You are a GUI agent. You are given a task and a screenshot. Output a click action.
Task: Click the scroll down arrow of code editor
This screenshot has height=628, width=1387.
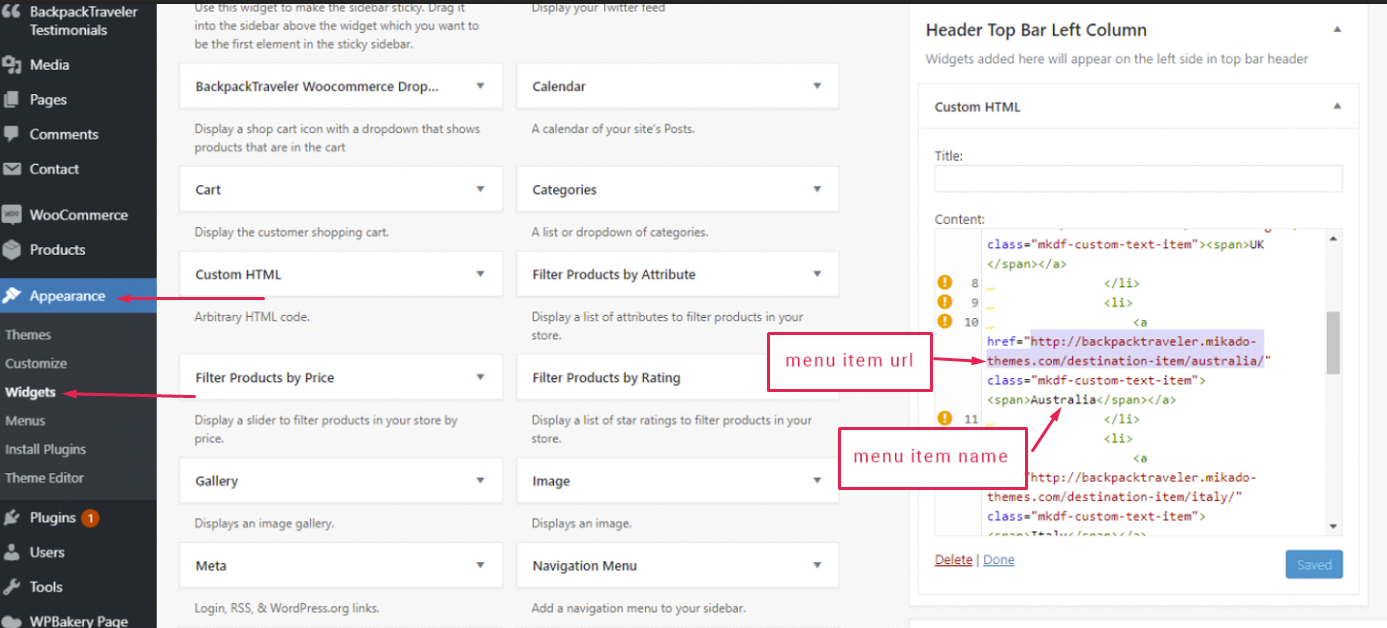click(1333, 526)
